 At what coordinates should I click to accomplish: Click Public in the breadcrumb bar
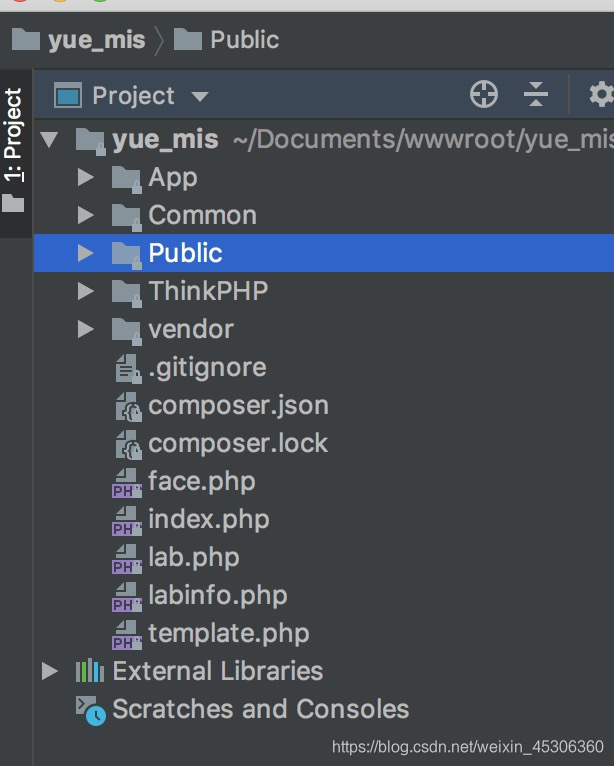245,40
